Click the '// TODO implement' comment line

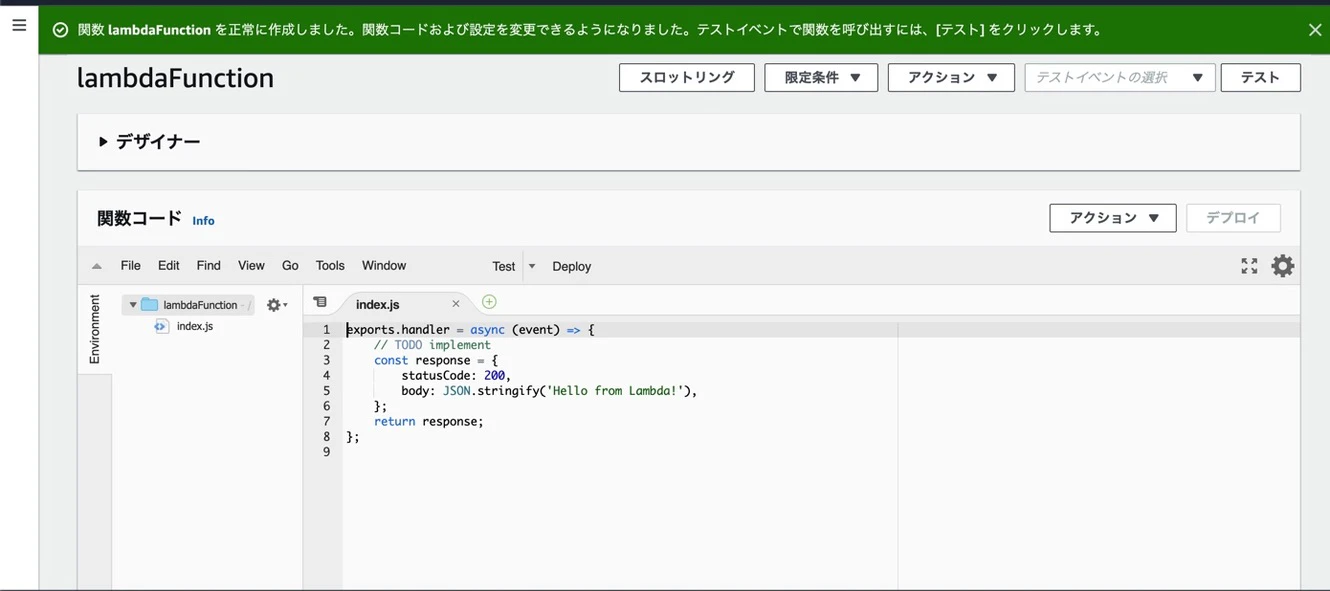pos(432,345)
